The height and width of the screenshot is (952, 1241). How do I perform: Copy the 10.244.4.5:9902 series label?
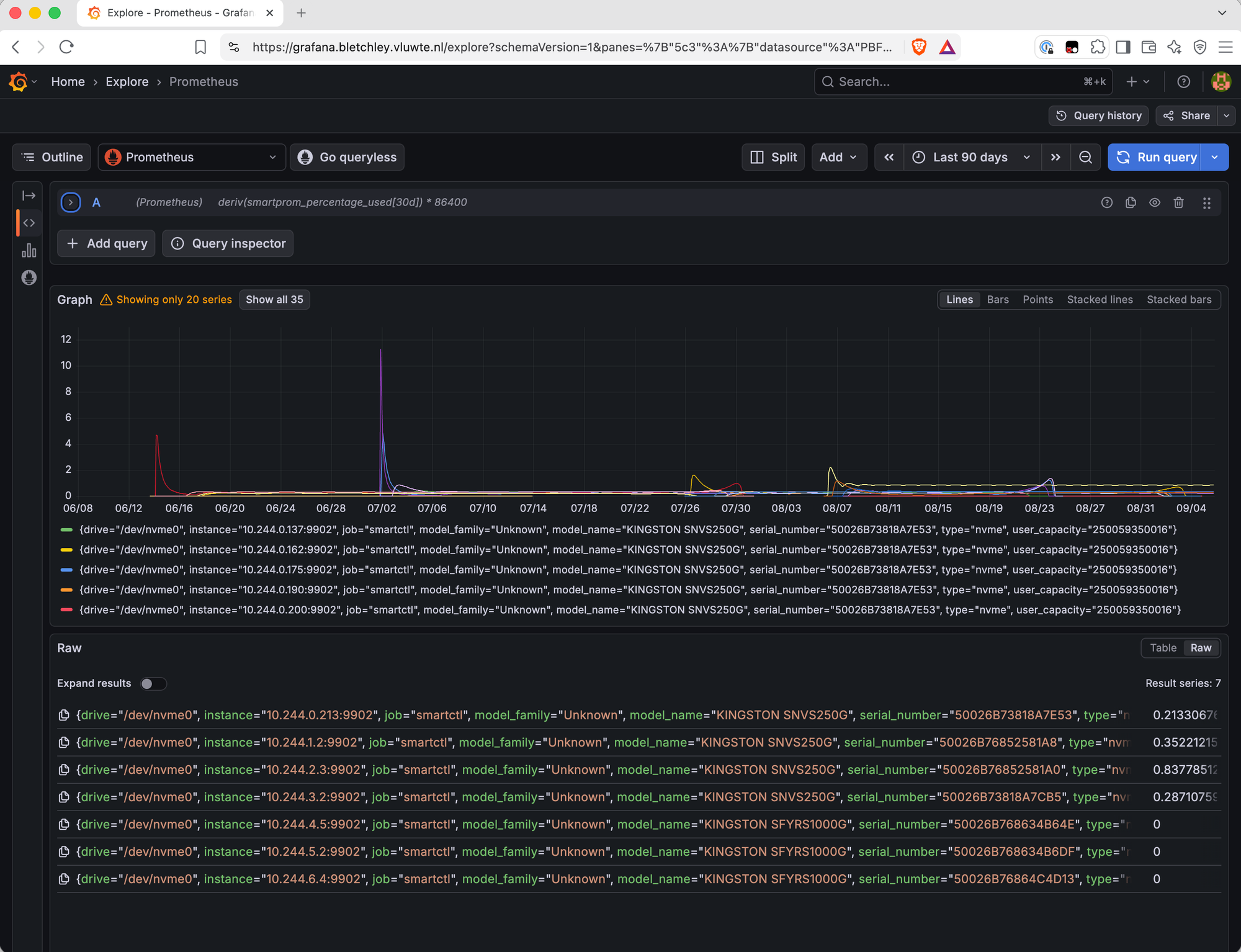pos(63,824)
